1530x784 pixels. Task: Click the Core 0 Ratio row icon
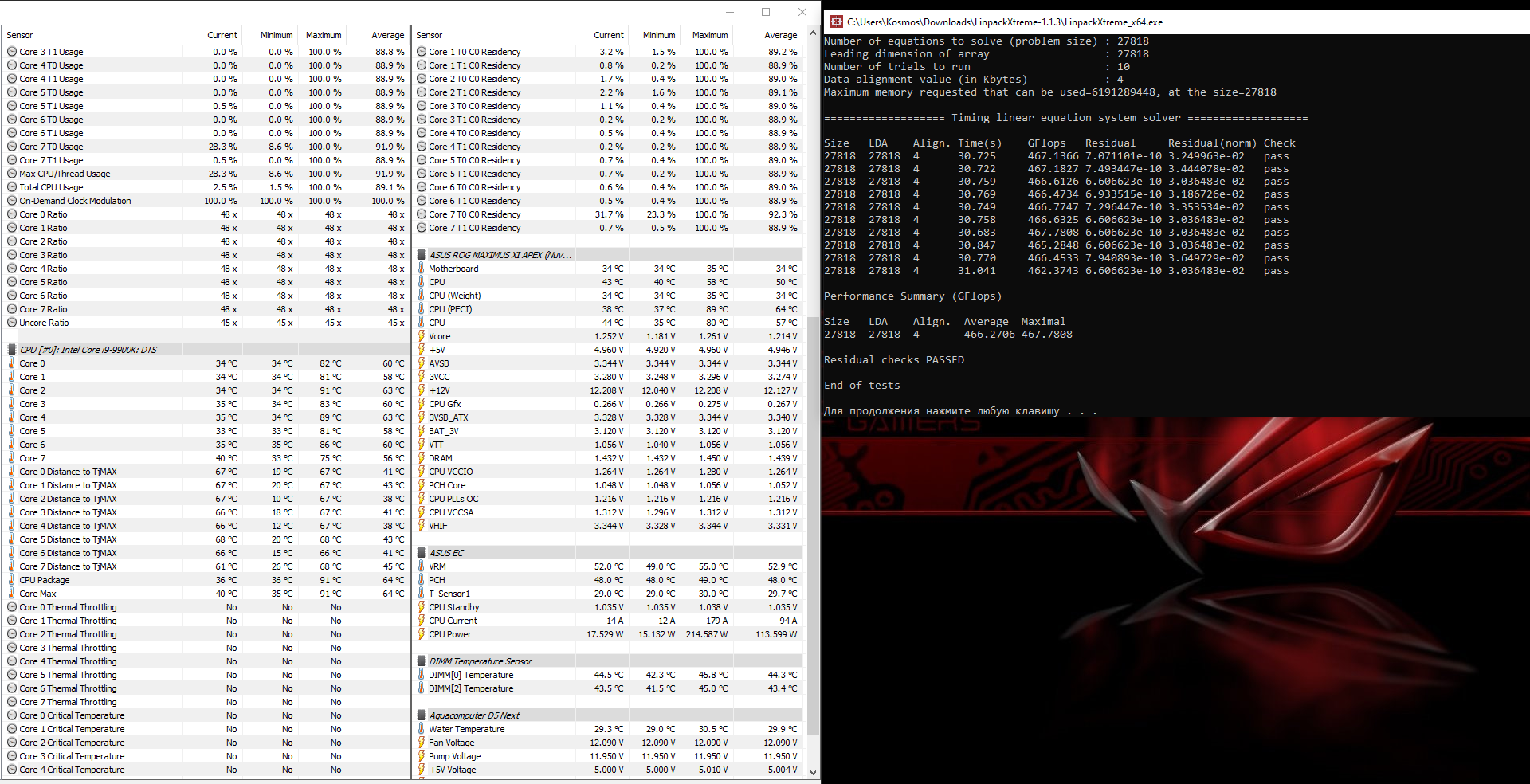click(x=12, y=214)
